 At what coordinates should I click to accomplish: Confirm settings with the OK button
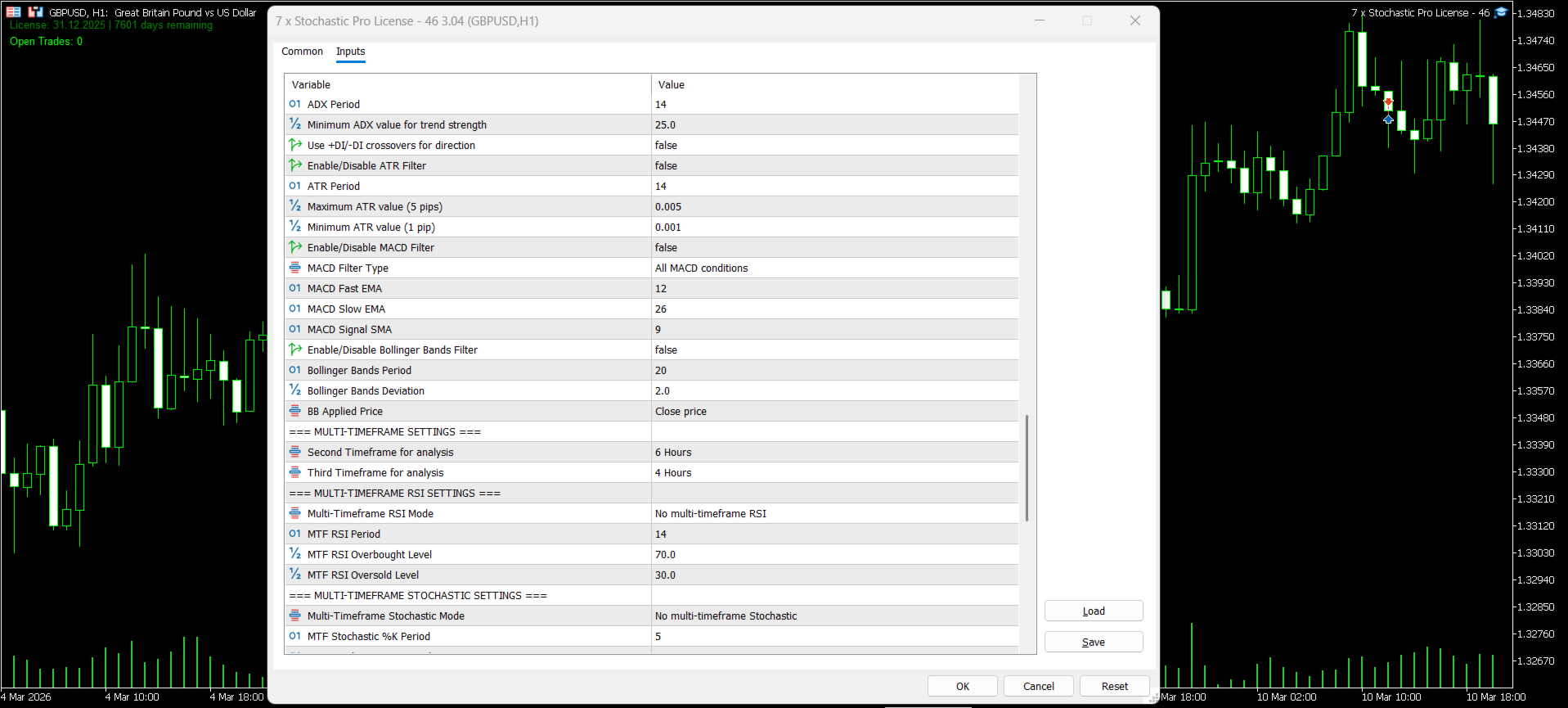click(963, 686)
